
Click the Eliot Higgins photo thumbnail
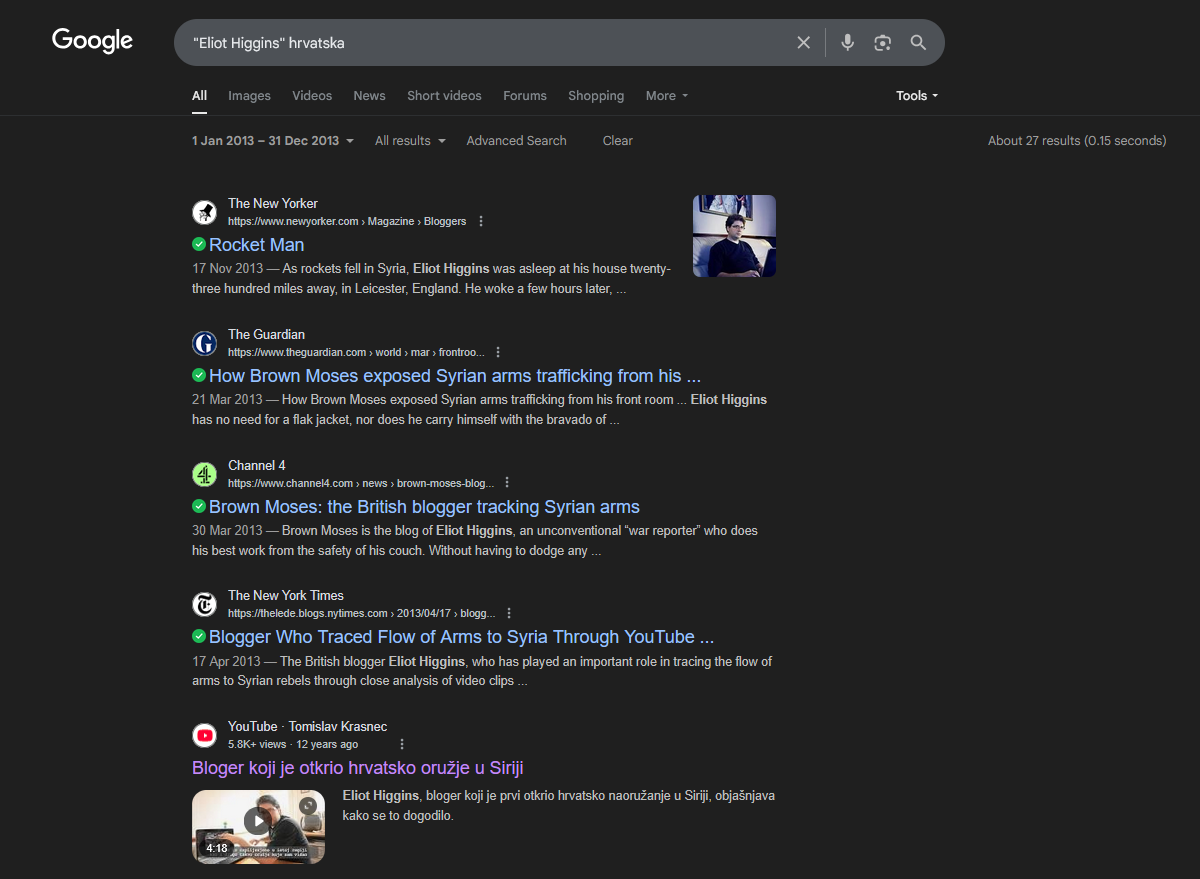tap(734, 236)
